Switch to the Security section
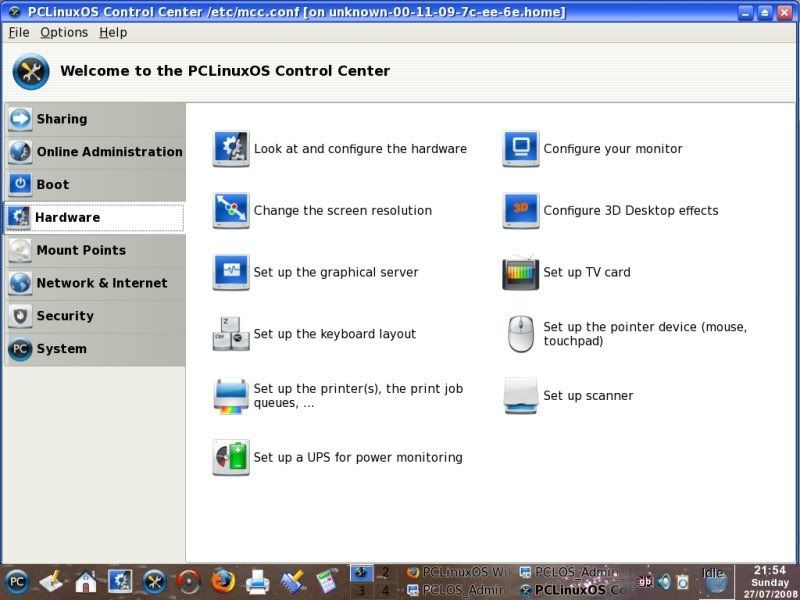800x600 pixels. point(95,316)
